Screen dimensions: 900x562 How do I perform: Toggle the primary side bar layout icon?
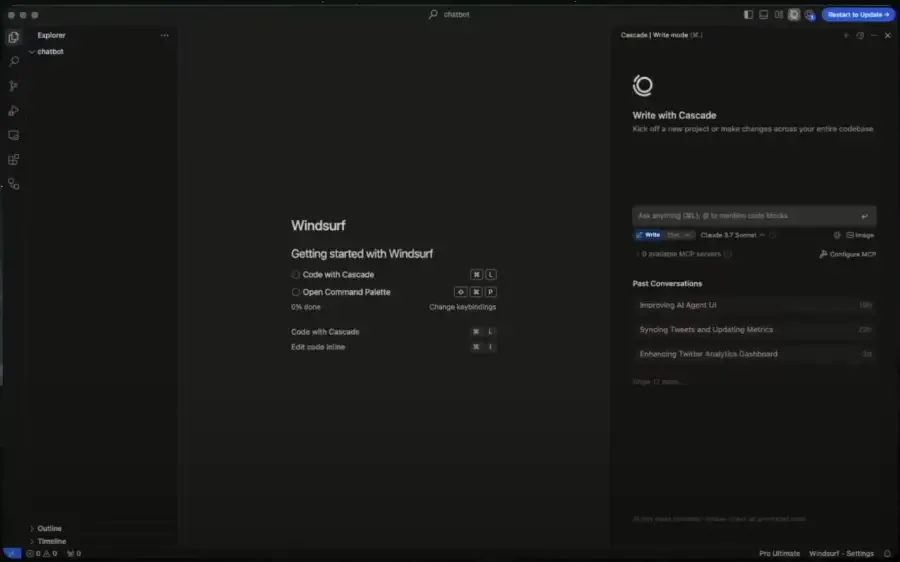748,15
